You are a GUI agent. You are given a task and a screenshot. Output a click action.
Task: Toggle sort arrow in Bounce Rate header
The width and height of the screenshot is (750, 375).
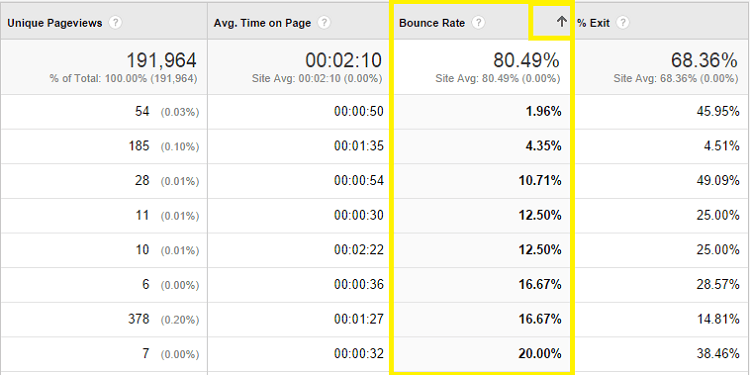click(562, 22)
